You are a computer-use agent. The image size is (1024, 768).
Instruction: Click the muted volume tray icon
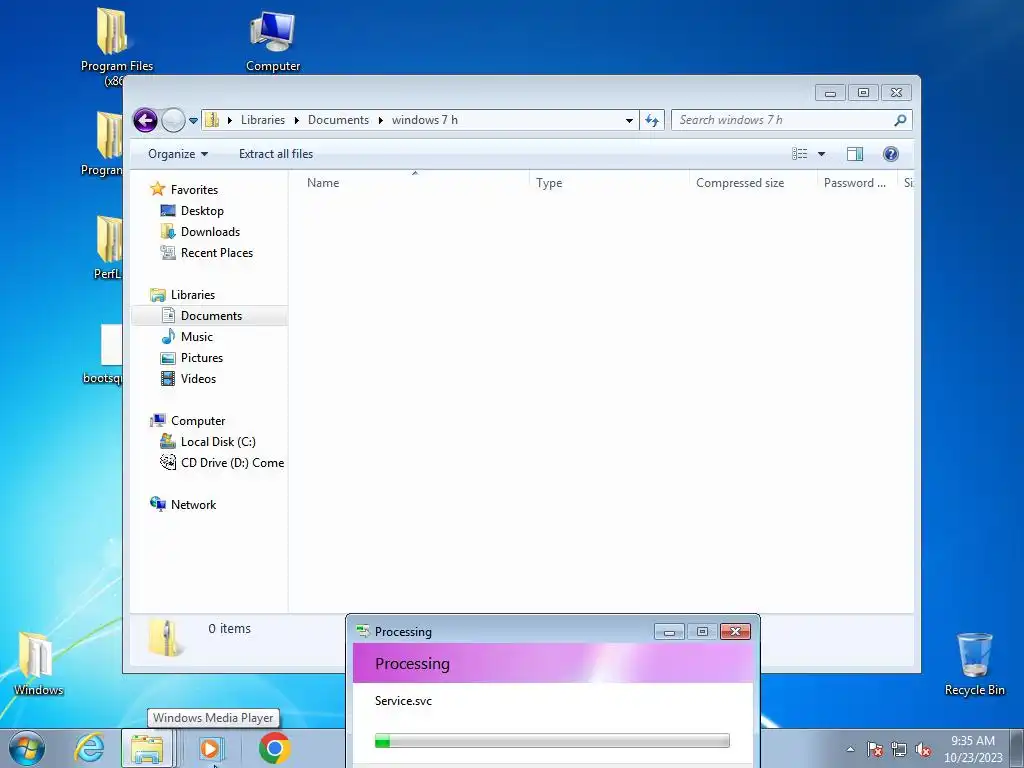coord(923,749)
